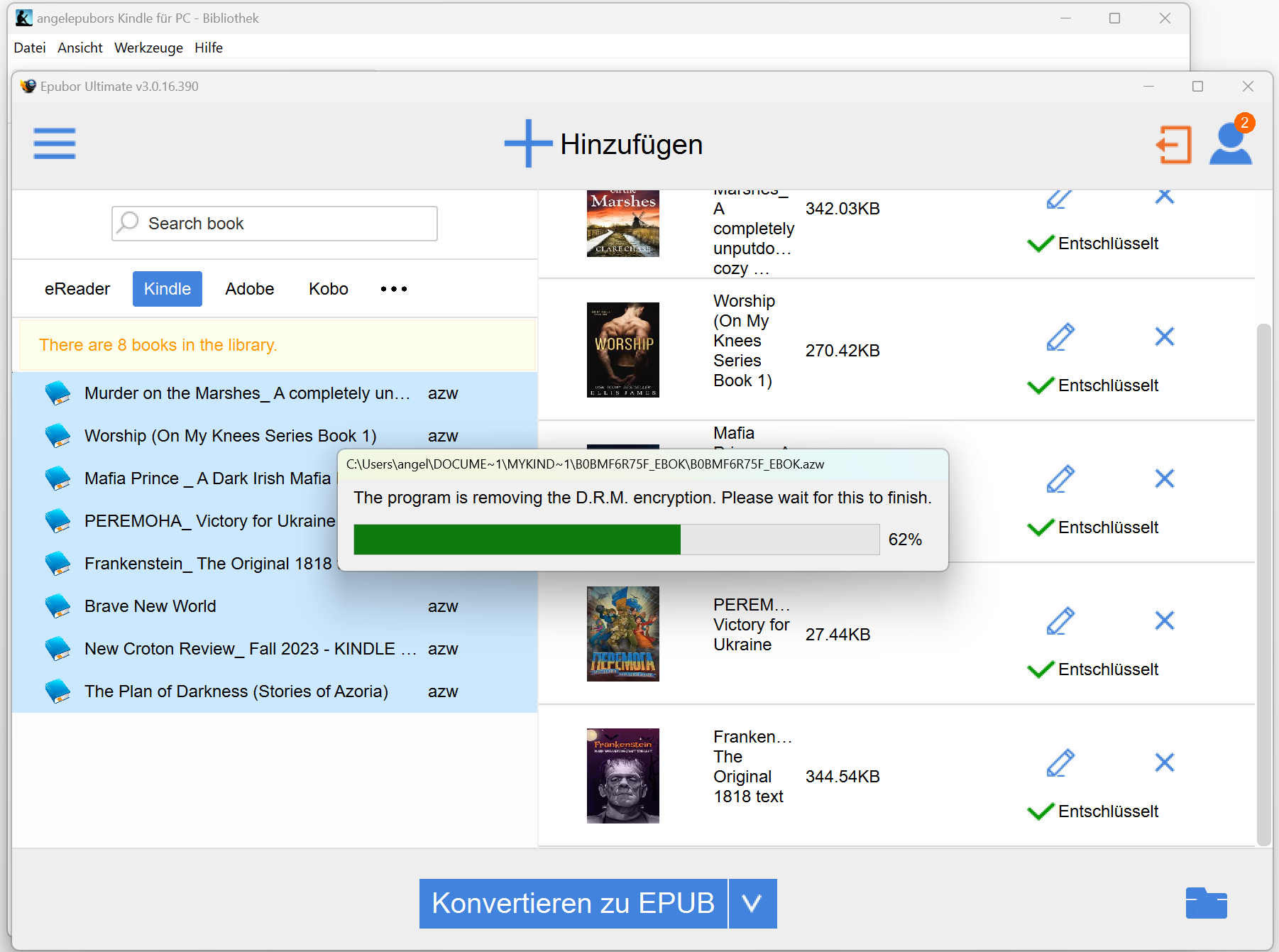The image size is (1279, 952).
Task: Click book icon beside New Croton Review
Action: coord(57,648)
